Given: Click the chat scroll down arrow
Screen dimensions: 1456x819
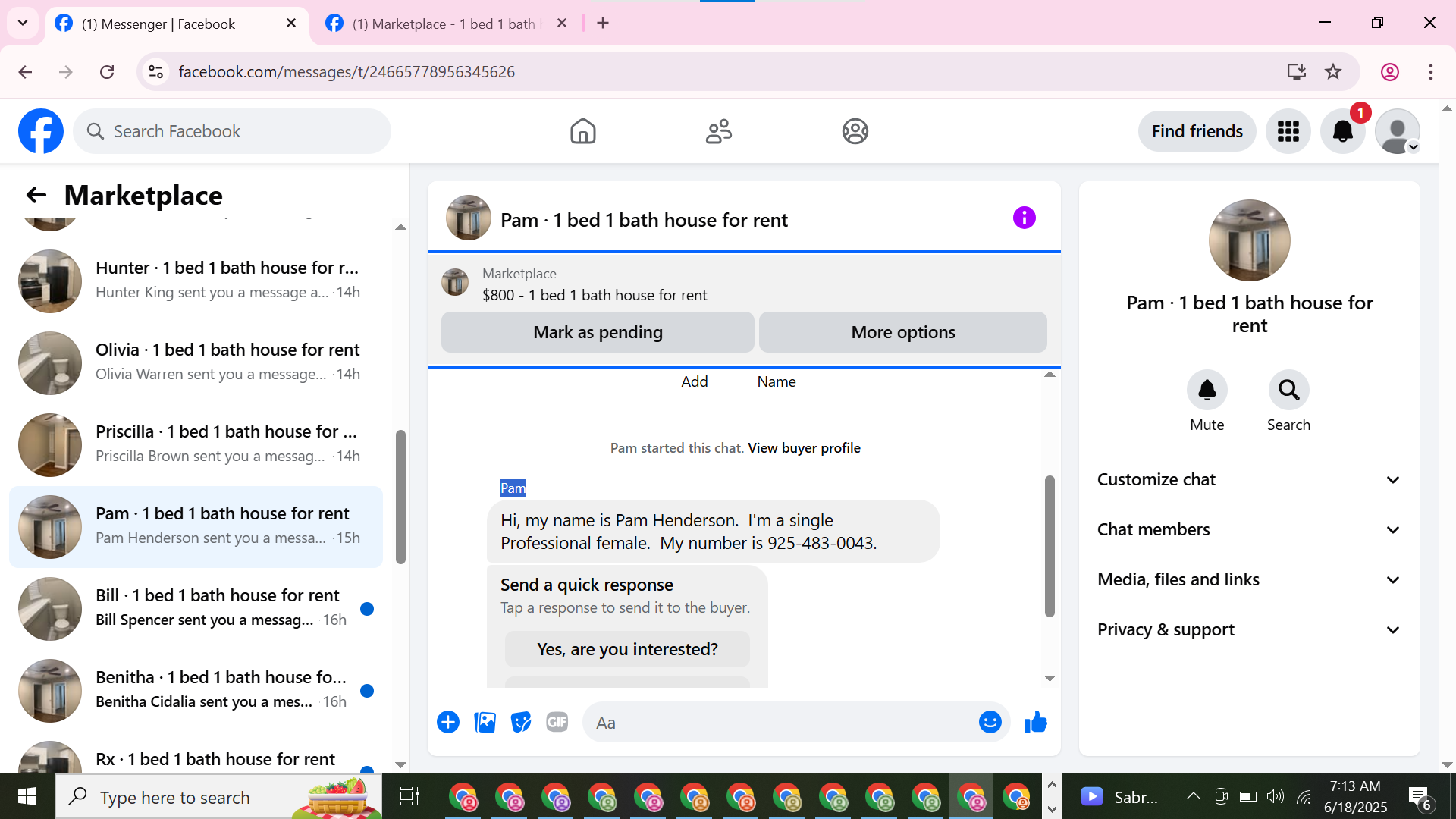Looking at the screenshot, I should (1050, 679).
